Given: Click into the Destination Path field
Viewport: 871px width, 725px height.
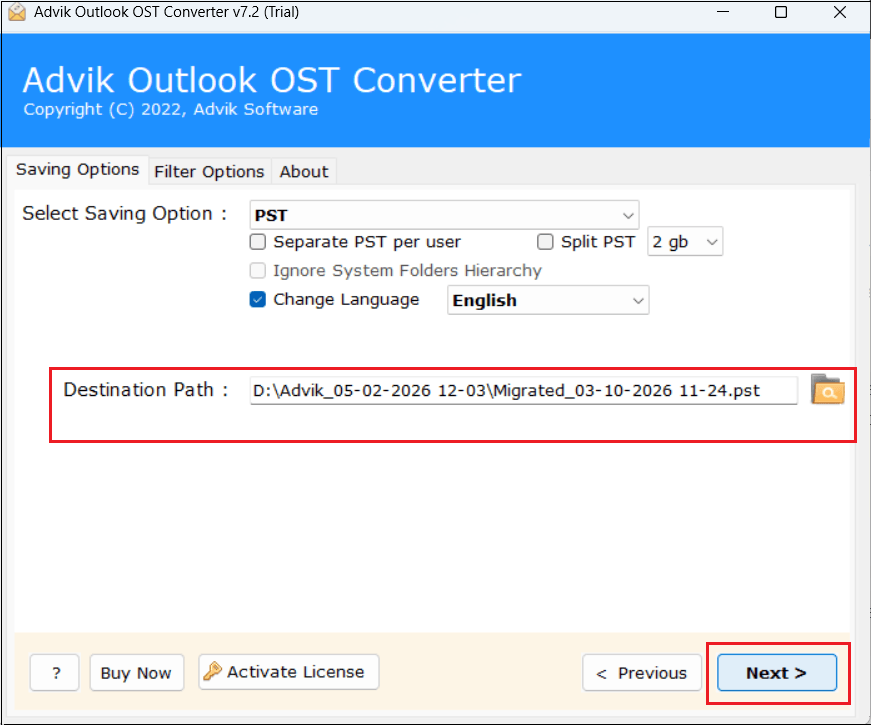Looking at the screenshot, I should point(523,391).
